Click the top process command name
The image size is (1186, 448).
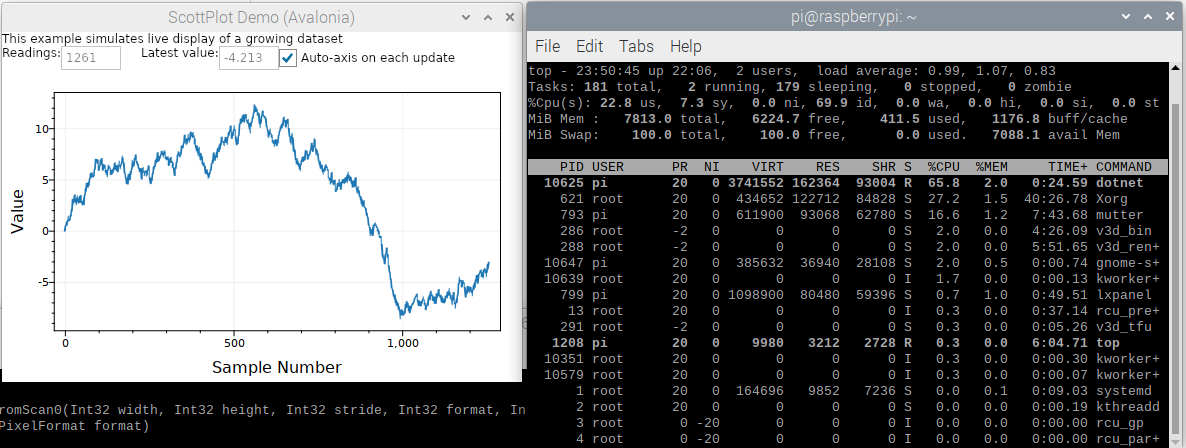pos(1110,343)
